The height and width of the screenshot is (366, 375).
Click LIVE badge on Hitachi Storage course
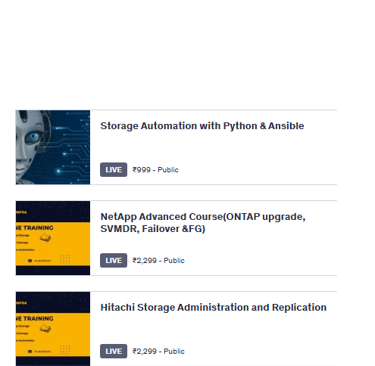tap(113, 351)
